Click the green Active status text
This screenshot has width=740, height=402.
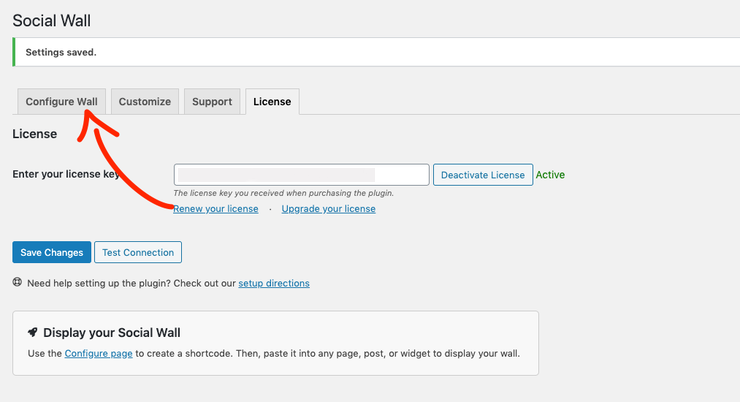(550, 175)
